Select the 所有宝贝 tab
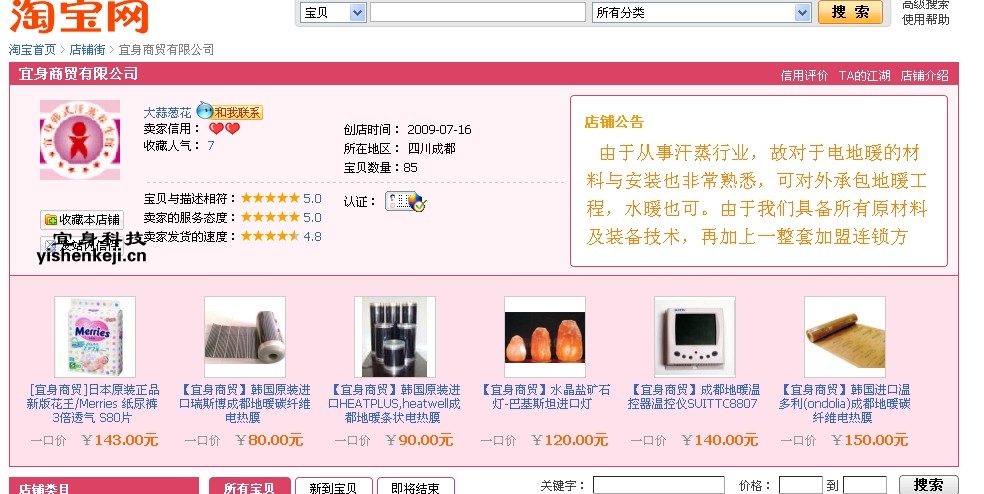This screenshot has height=494, width=984. 249,487
